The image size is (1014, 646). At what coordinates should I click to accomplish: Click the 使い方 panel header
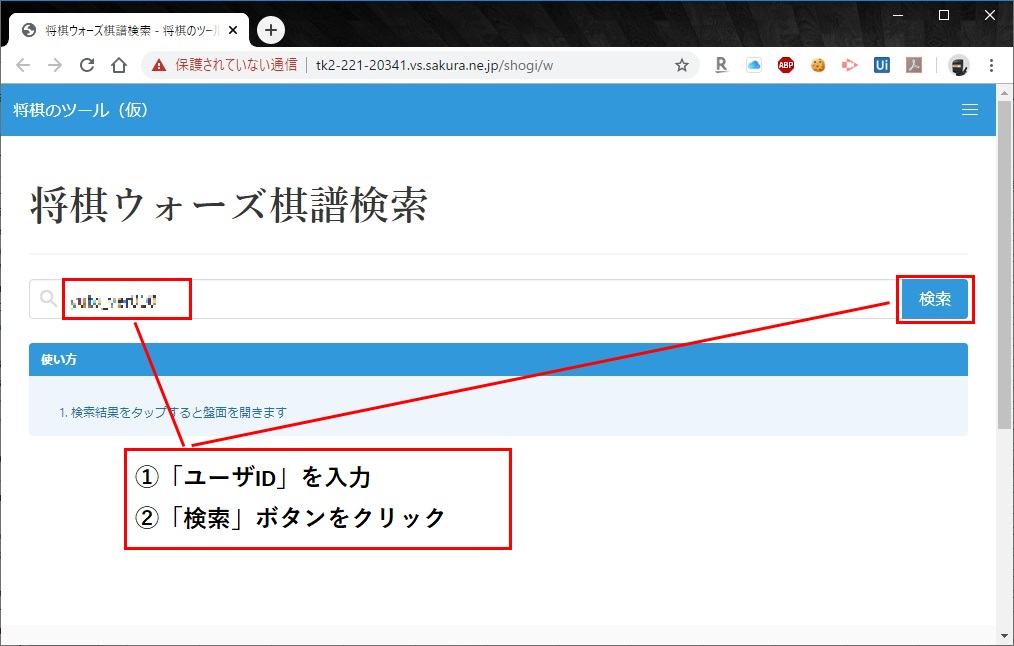pyautogui.click(x=498, y=360)
